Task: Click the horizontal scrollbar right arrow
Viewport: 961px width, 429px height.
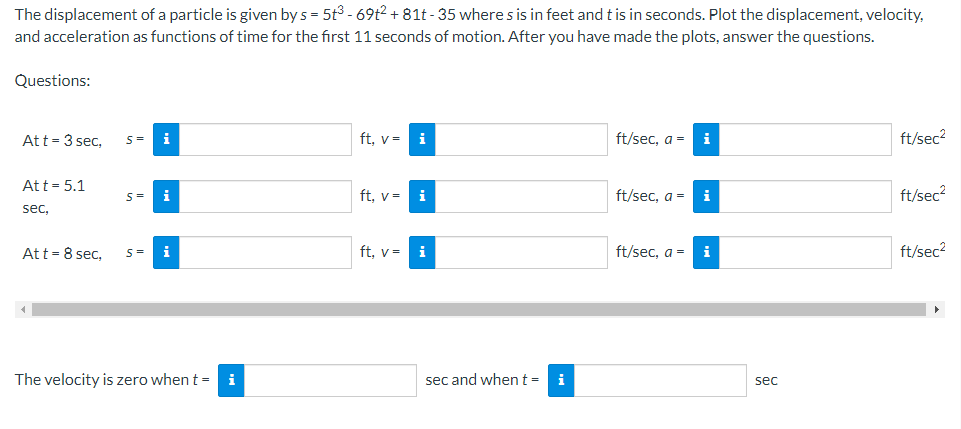Action: coord(937,309)
